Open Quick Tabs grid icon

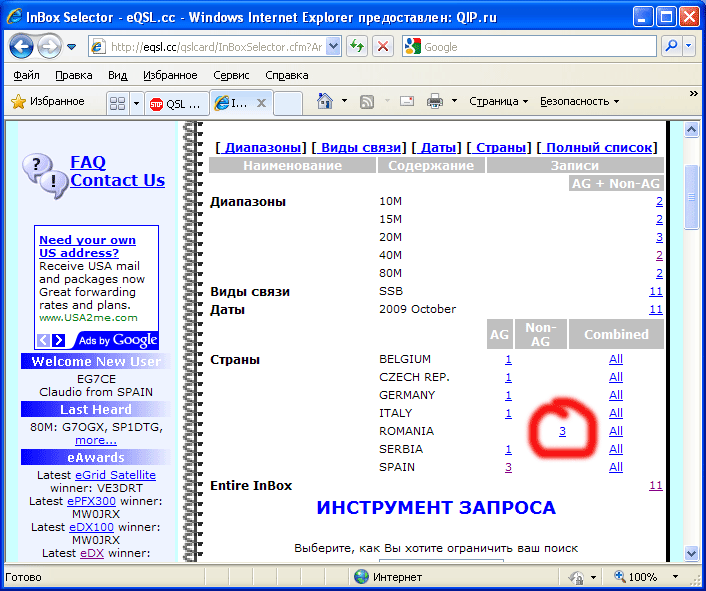(118, 103)
